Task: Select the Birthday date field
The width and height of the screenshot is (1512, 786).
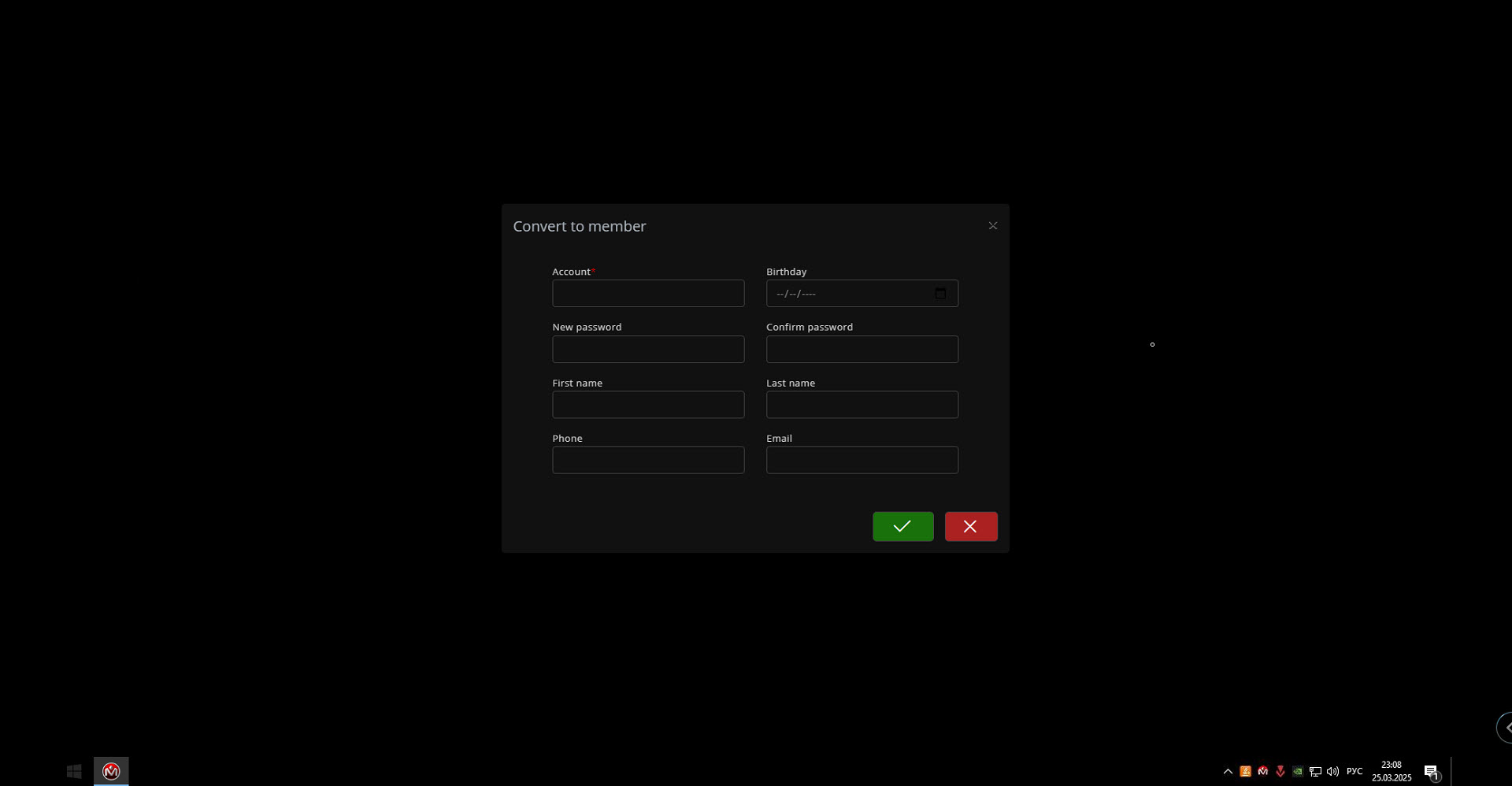Action: [862, 294]
